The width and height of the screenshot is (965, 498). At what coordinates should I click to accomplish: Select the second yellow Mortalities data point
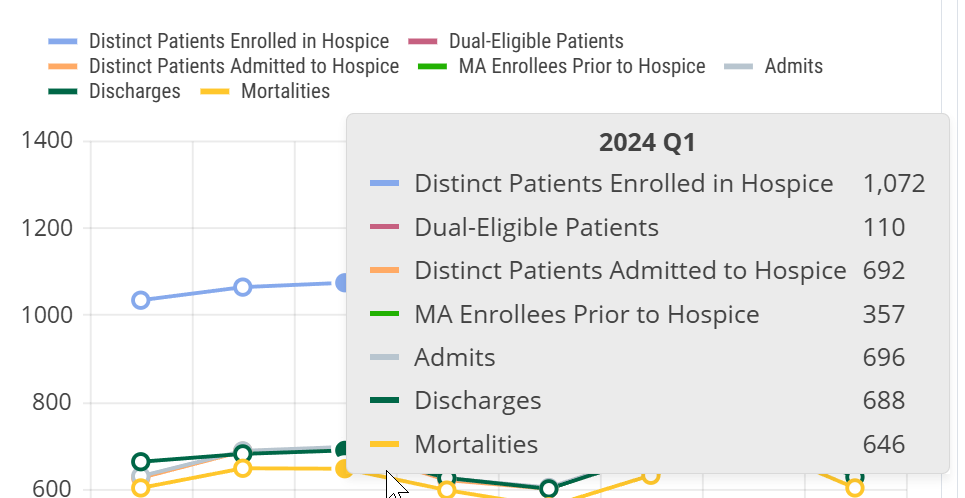click(x=242, y=468)
